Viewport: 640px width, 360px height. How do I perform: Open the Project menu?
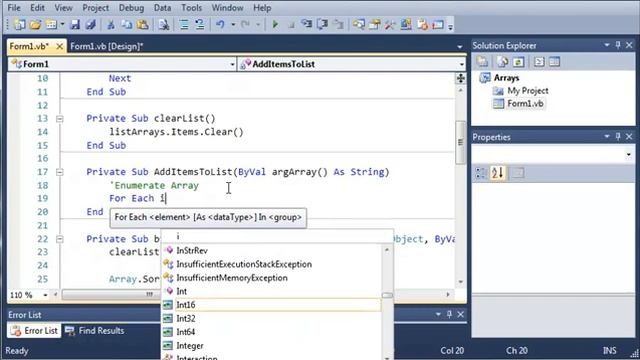pyautogui.click(x=96, y=8)
